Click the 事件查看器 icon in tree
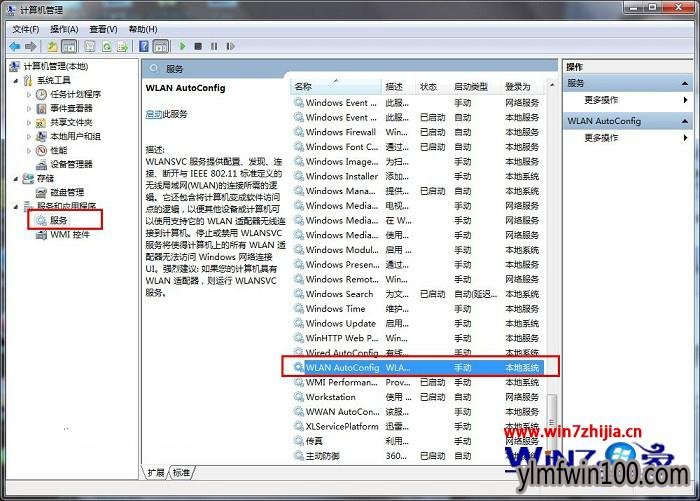 click(41, 108)
